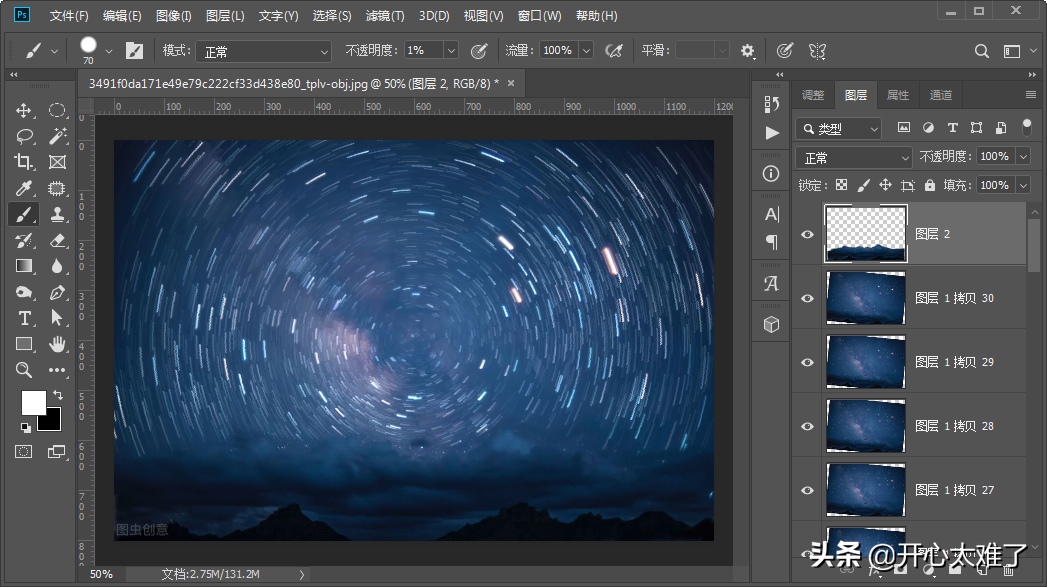Open the brush preset picker arrow

point(109,51)
